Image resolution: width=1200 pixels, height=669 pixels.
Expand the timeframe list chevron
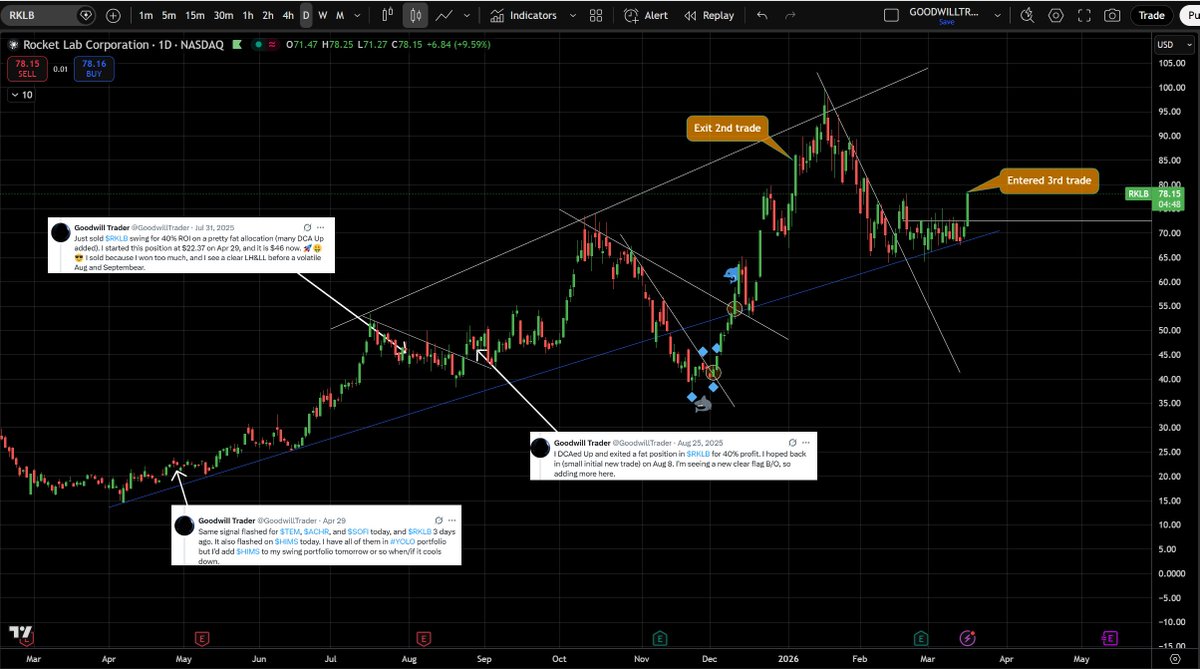tap(359, 15)
